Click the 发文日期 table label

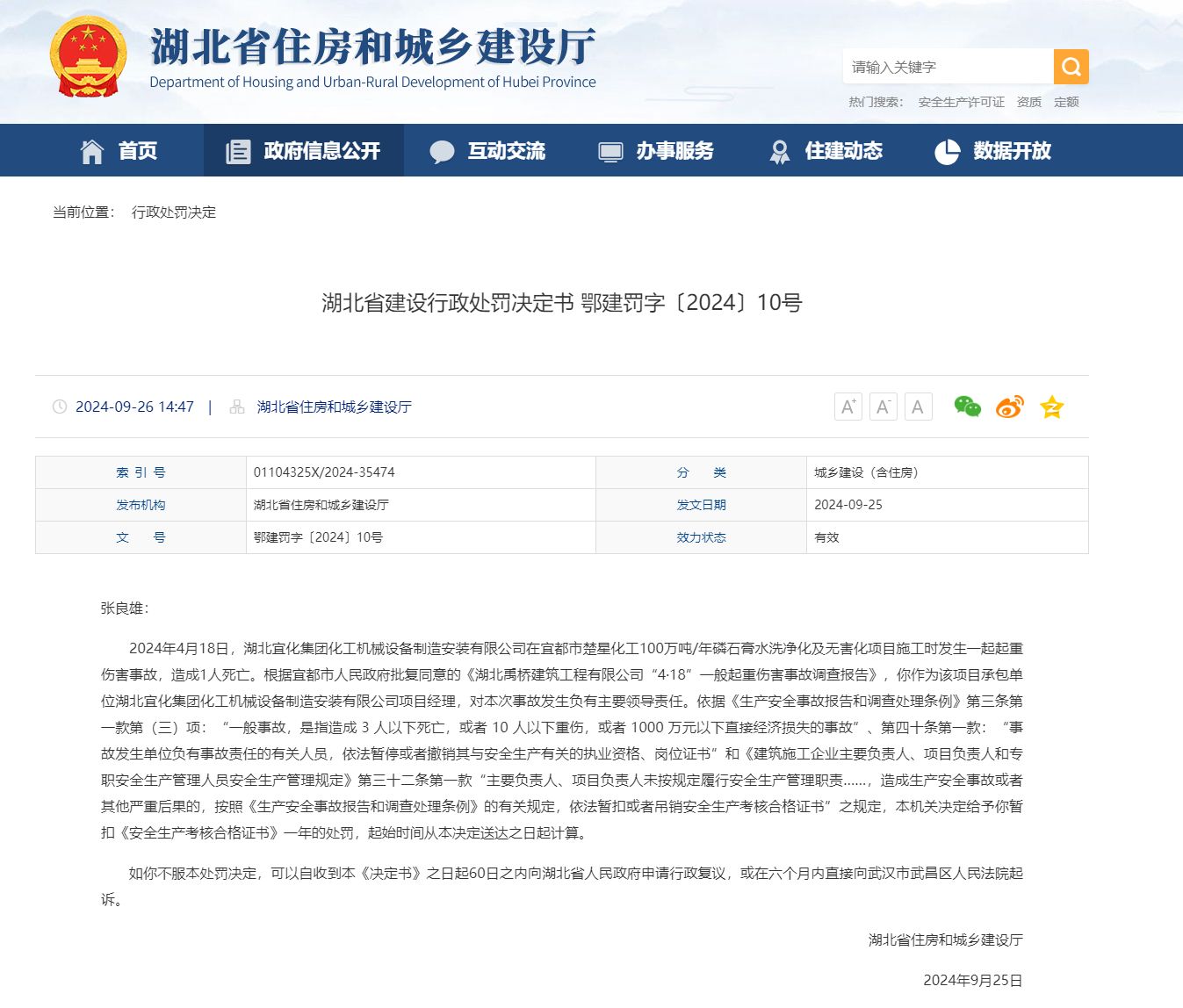(x=701, y=505)
